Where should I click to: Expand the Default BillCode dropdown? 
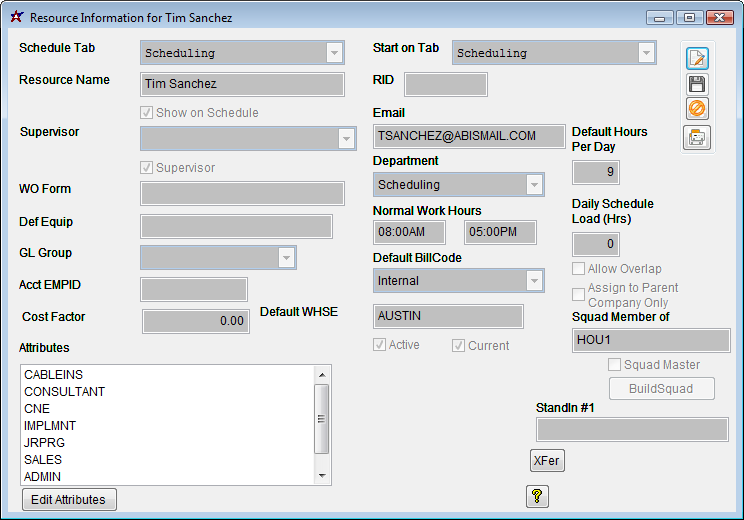535,281
